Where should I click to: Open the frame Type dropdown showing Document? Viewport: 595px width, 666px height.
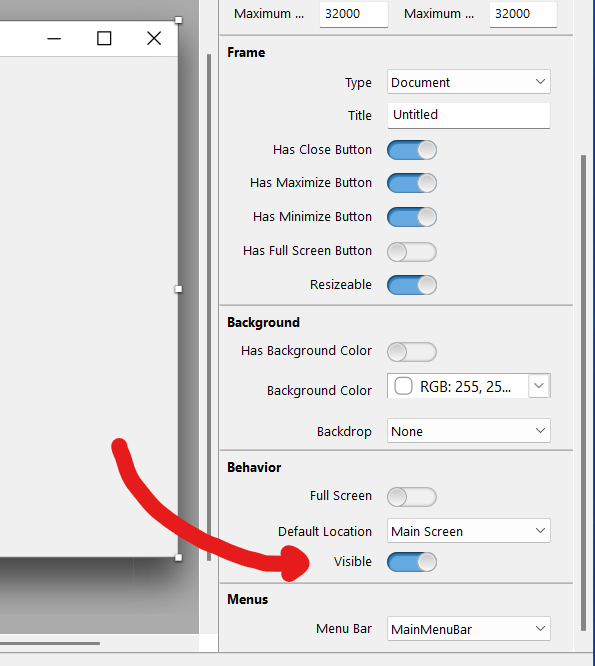[468, 82]
